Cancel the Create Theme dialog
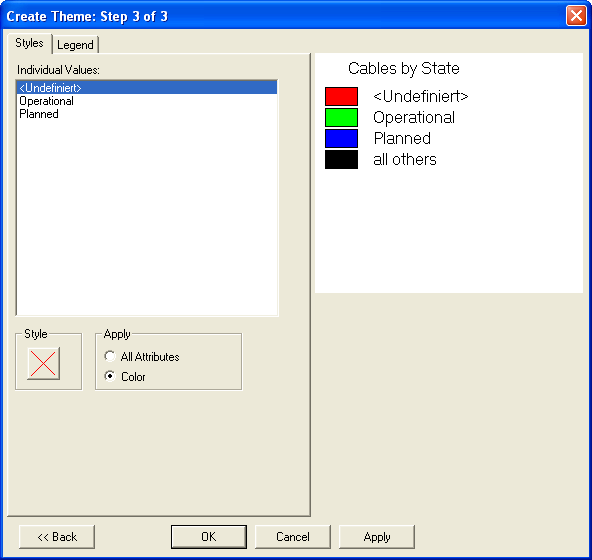The image size is (592, 560). (x=293, y=537)
